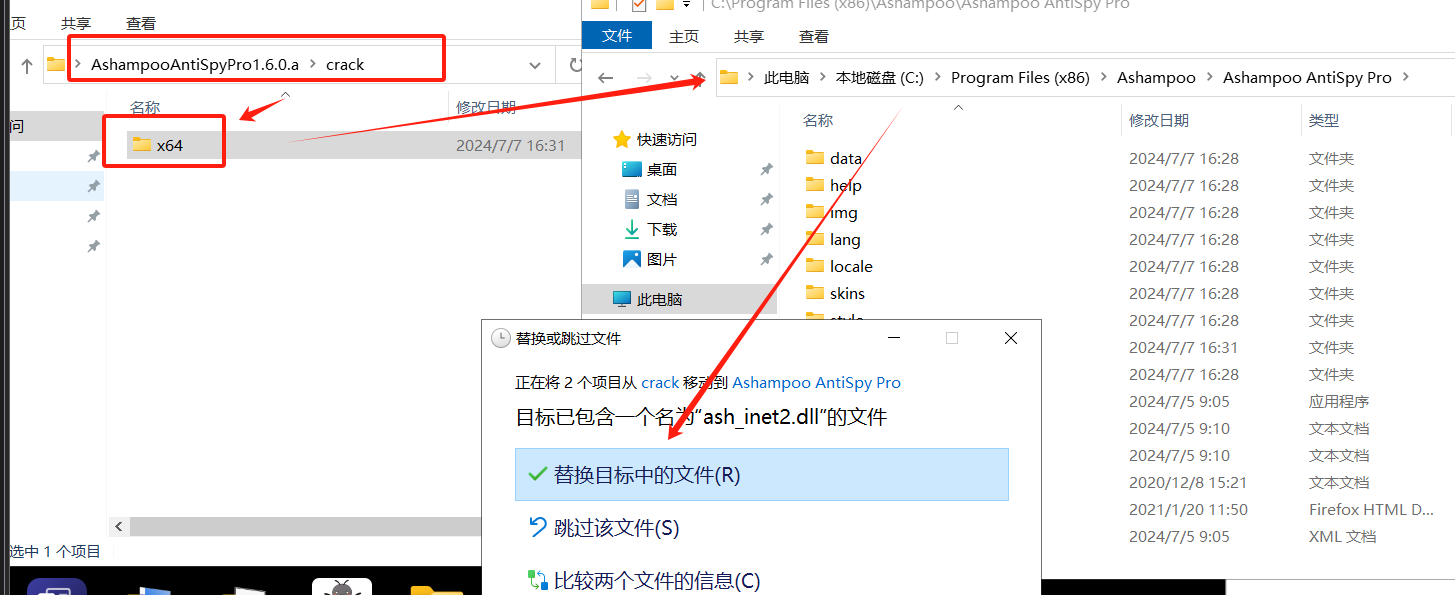Click the Firefox HTML D... type cell
This screenshot has height=595, width=1455.
click(1372, 509)
